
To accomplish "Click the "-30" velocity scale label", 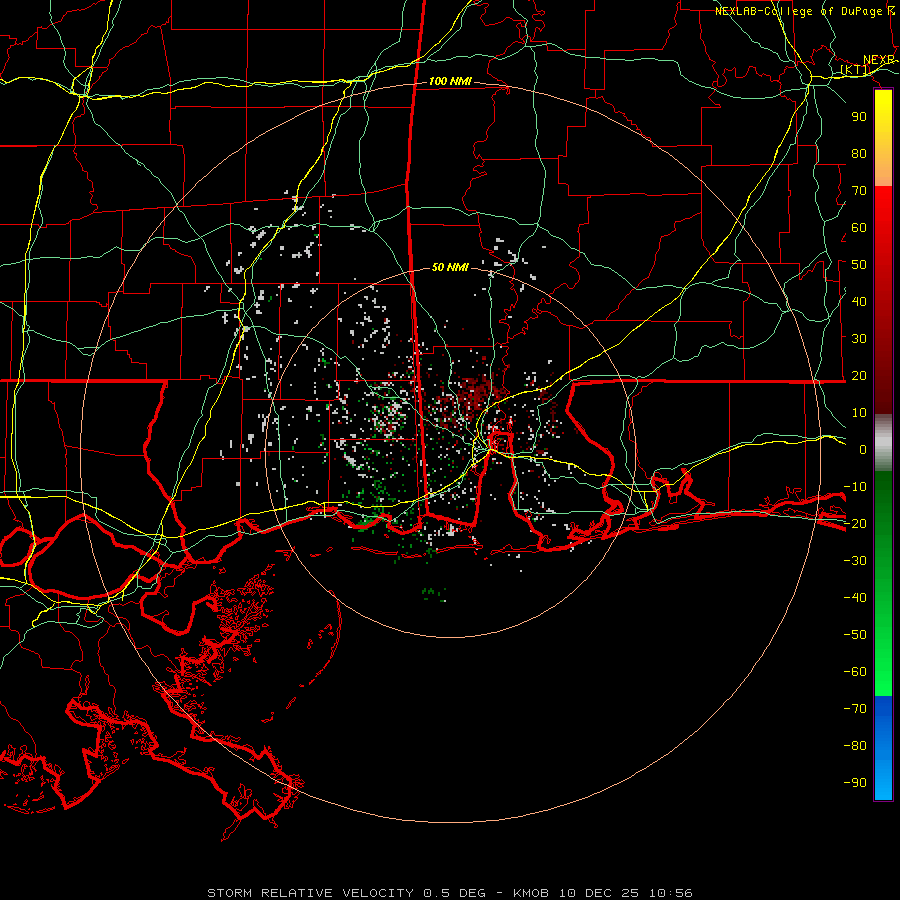I will 855,561.
